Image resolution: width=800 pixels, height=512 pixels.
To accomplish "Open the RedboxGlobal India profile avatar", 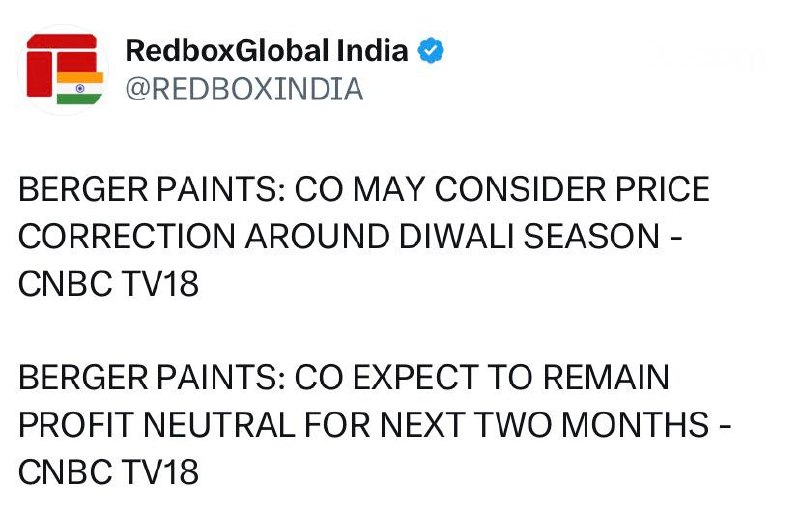I will pyautogui.click(x=64, y=69).
